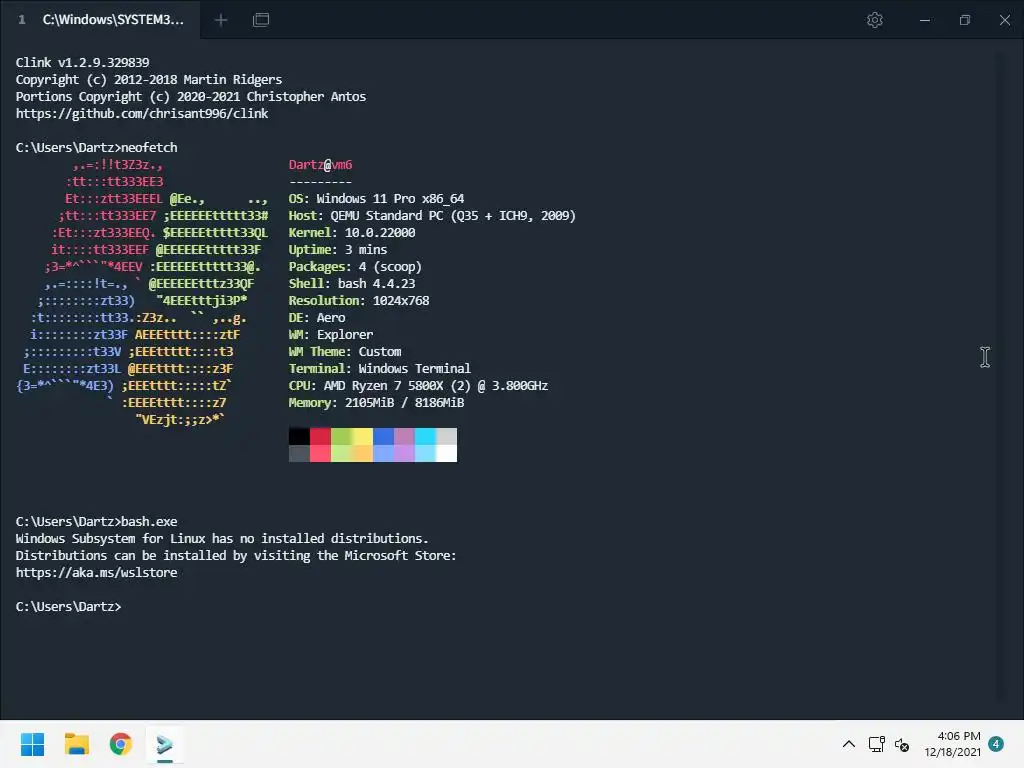Click the final empty C:\Users\Dartz> prompt

click(69, 607)
